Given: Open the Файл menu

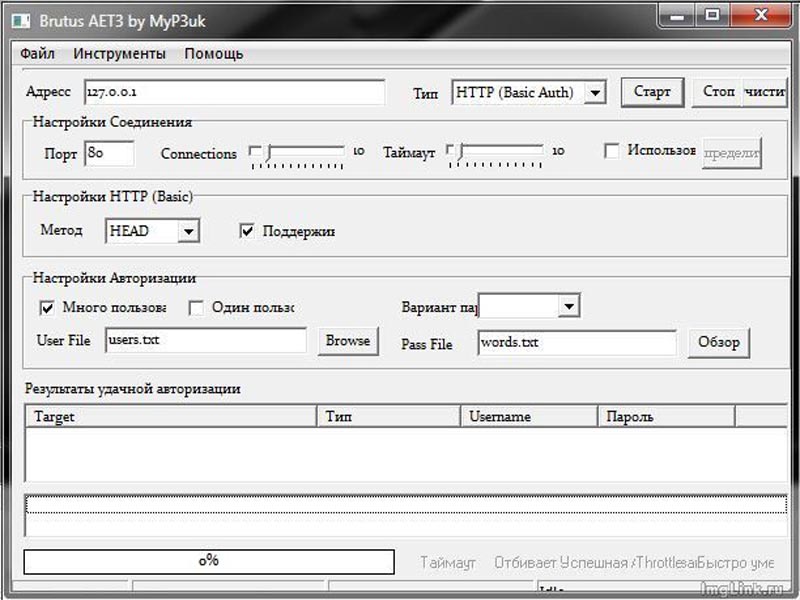Looking at the screenshot, I should pyautogui.click(x=37, y=54).
